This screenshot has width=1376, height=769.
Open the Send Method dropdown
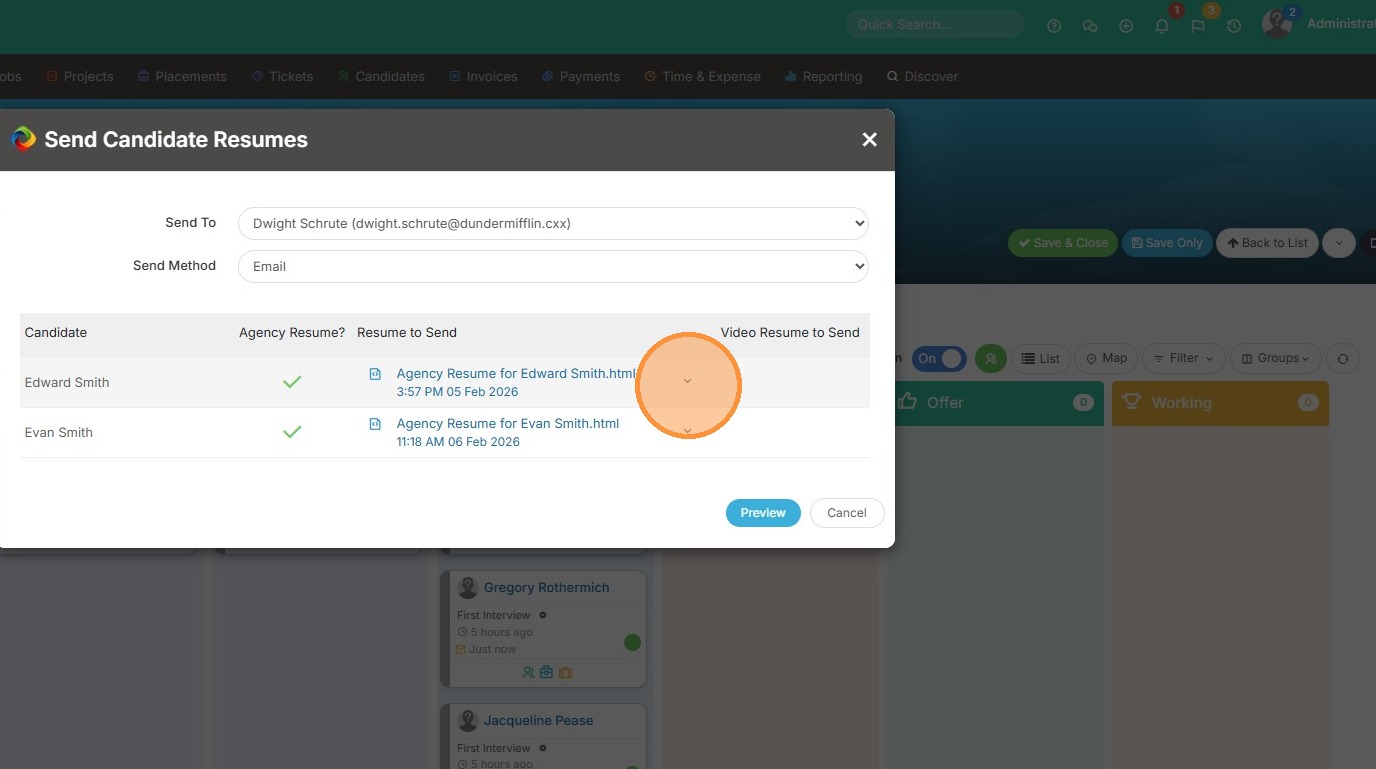coord(553,267)
